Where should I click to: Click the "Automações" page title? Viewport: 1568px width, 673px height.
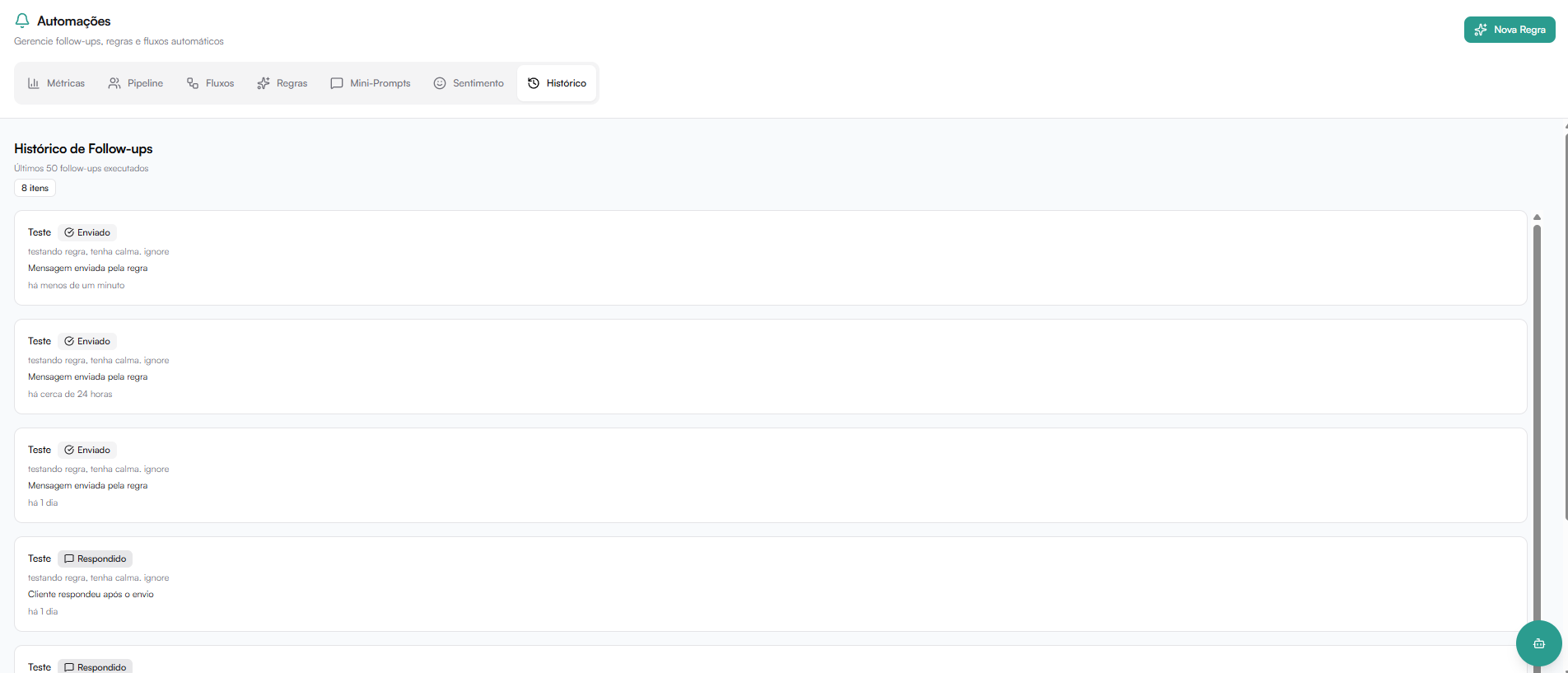click(x=73, y=21)
